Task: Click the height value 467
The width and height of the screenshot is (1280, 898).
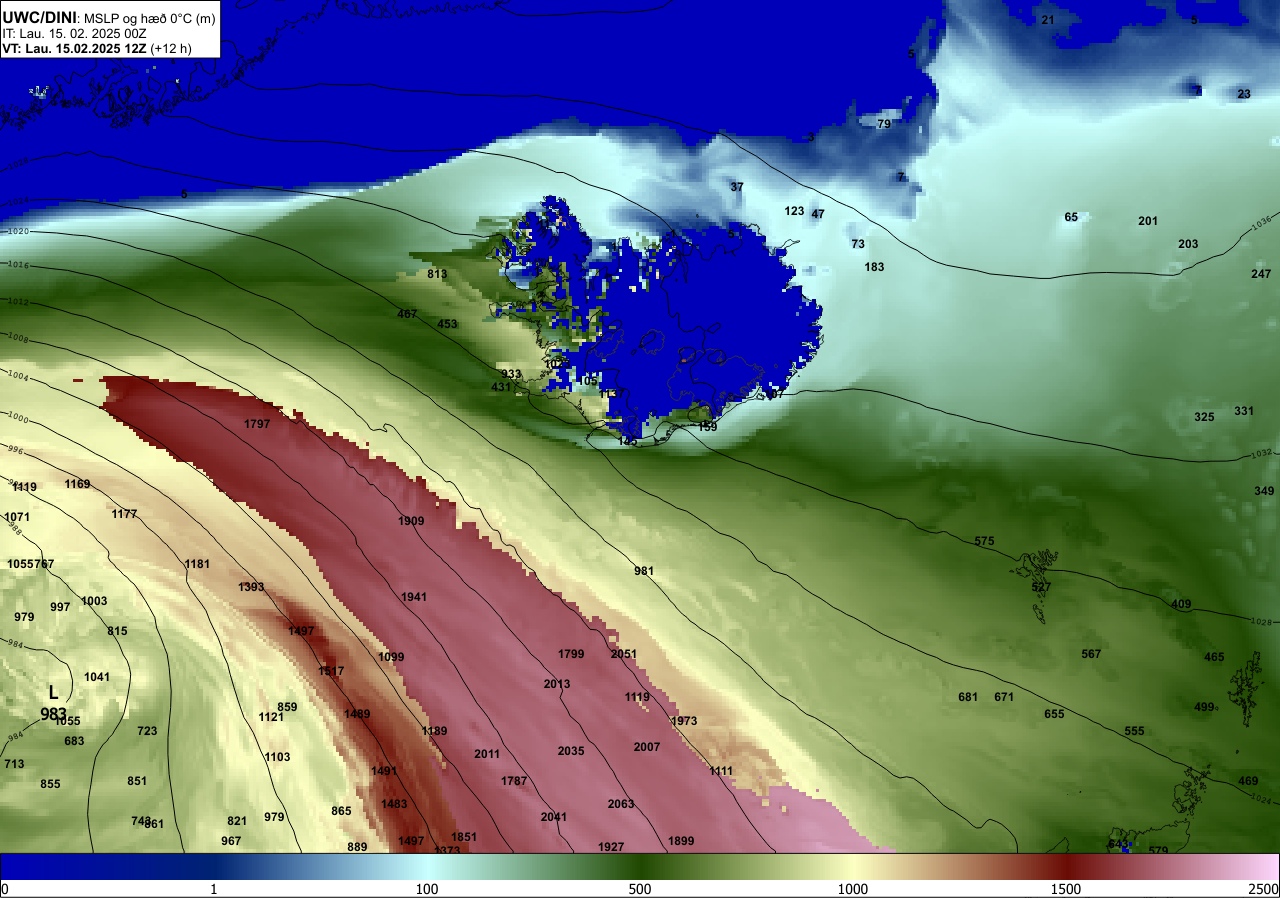Action: click(407, 314)
